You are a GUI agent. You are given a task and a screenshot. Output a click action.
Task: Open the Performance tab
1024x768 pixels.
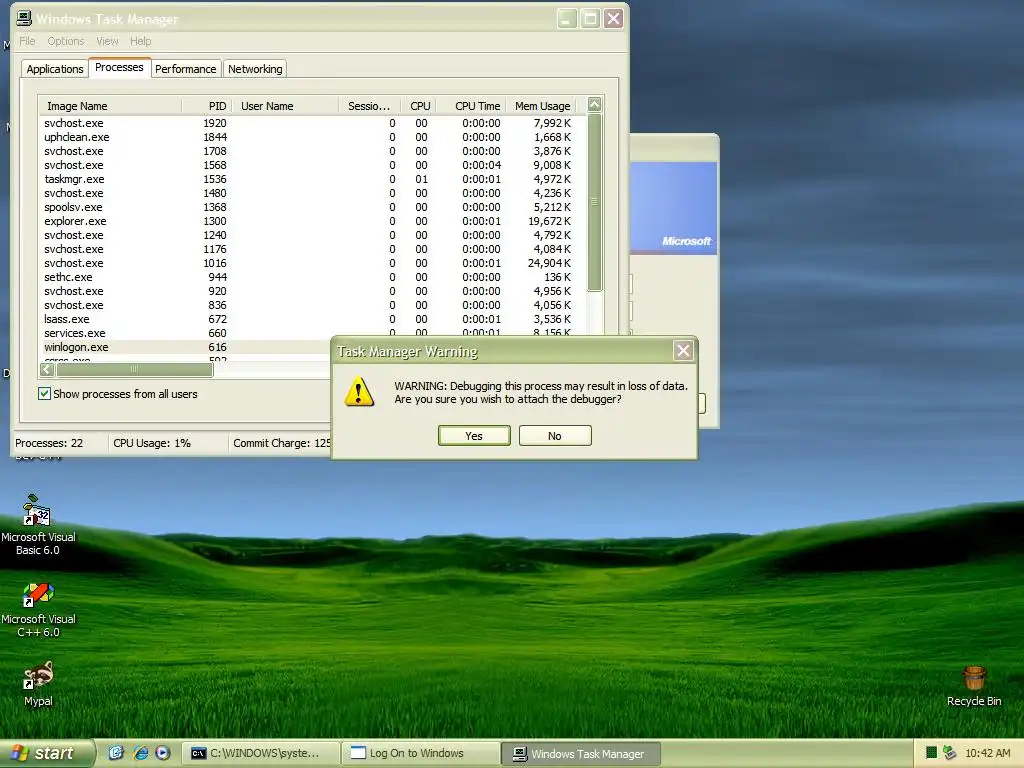click(x=185, y=69)
